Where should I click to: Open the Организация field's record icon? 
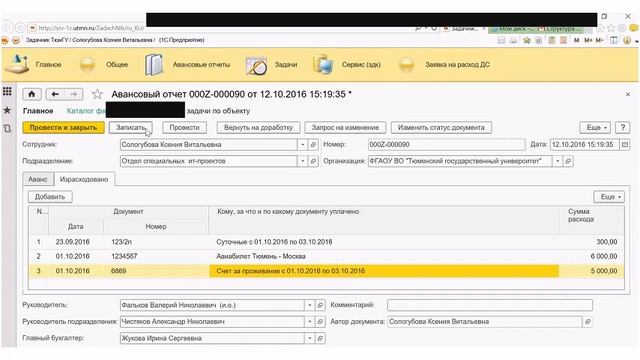tap(568, 161)
